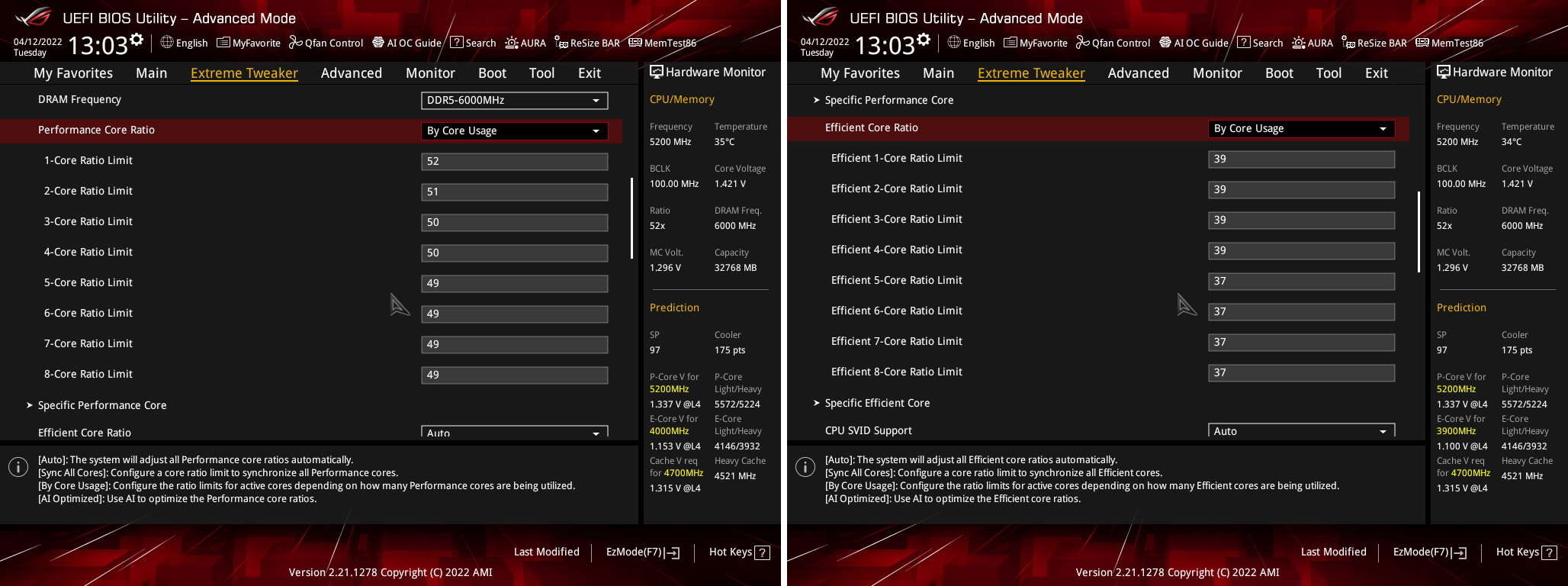Open Boot tab in right window
The image size is (1568, 586).
[1279, 73]
